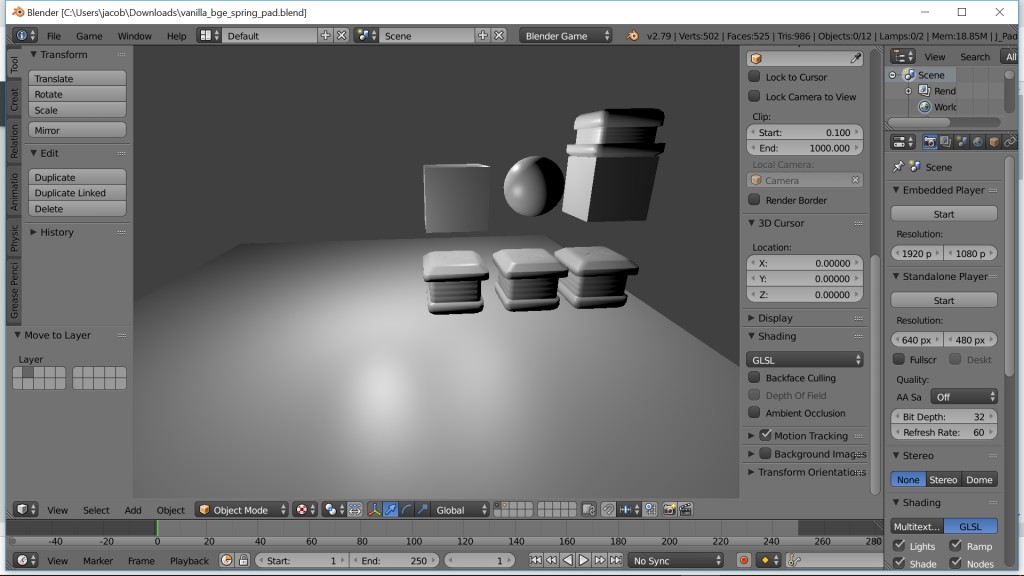Open the Game menu
This screenshot has height=576, width=1024.
89,35
